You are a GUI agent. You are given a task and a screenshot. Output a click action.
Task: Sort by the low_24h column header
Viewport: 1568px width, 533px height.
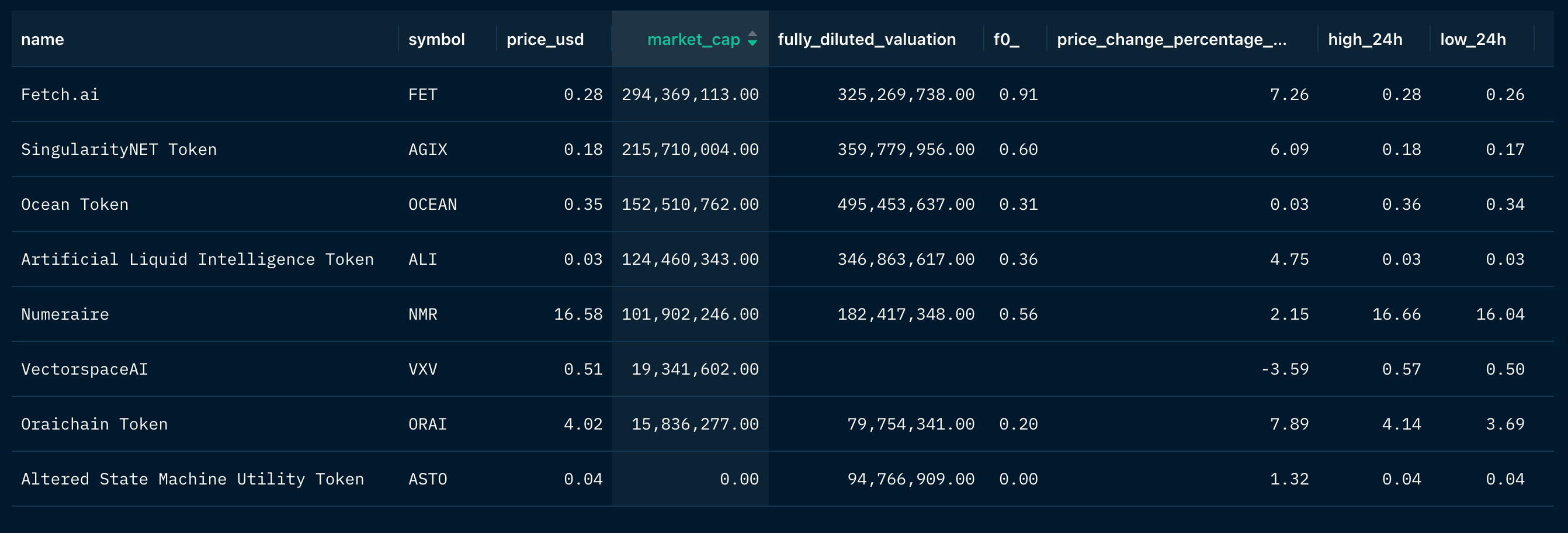tap(1472, 40)
